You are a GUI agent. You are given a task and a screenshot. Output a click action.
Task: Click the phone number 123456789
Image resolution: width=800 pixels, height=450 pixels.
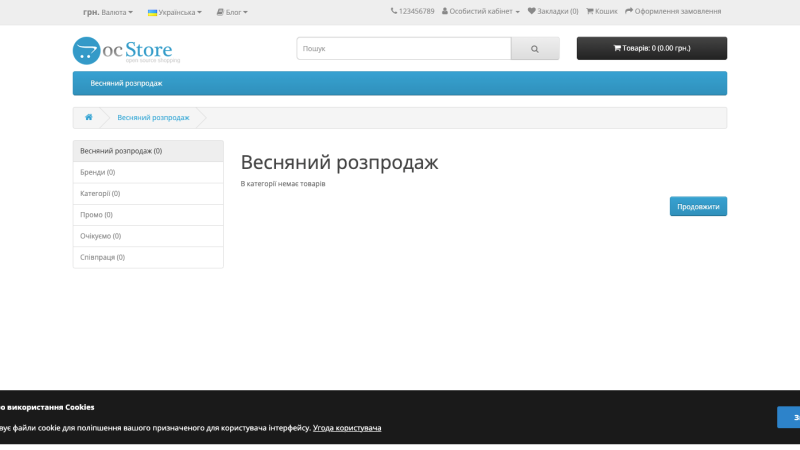416,11
